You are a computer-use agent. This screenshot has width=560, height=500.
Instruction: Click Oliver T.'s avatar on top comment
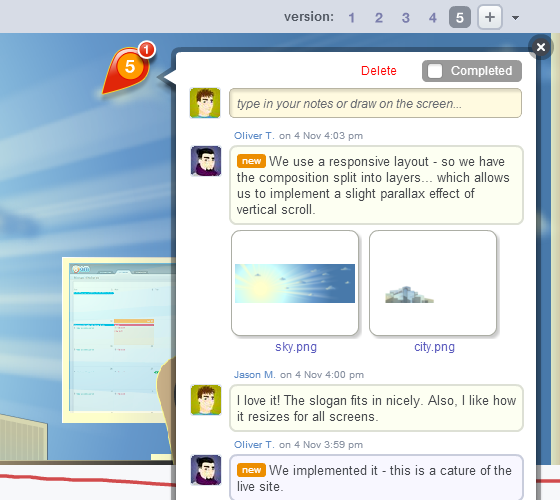206,161
